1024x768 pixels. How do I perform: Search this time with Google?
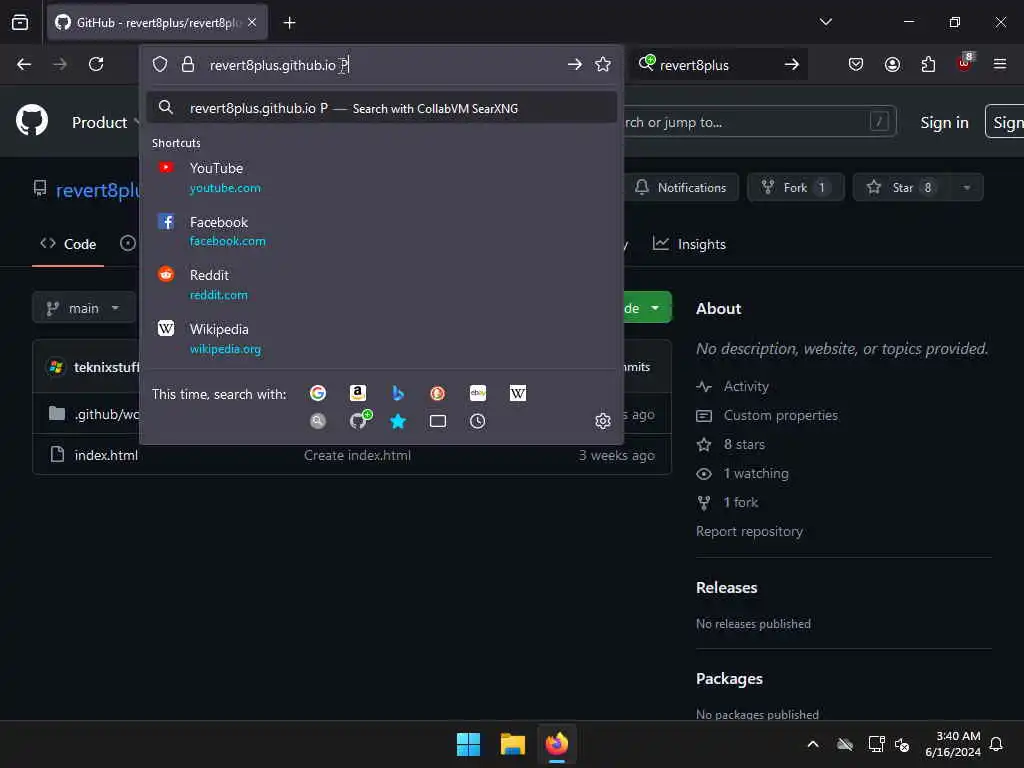point(318,393)
